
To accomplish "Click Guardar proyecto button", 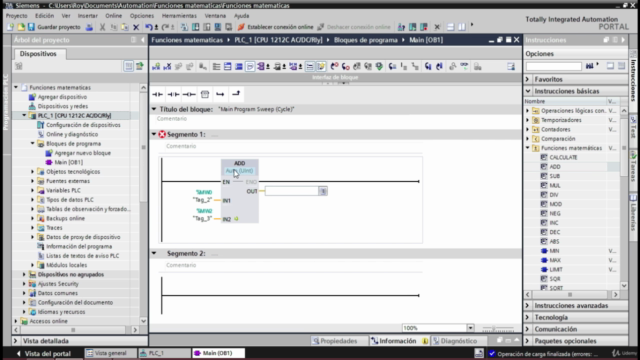I will (54, 27).
